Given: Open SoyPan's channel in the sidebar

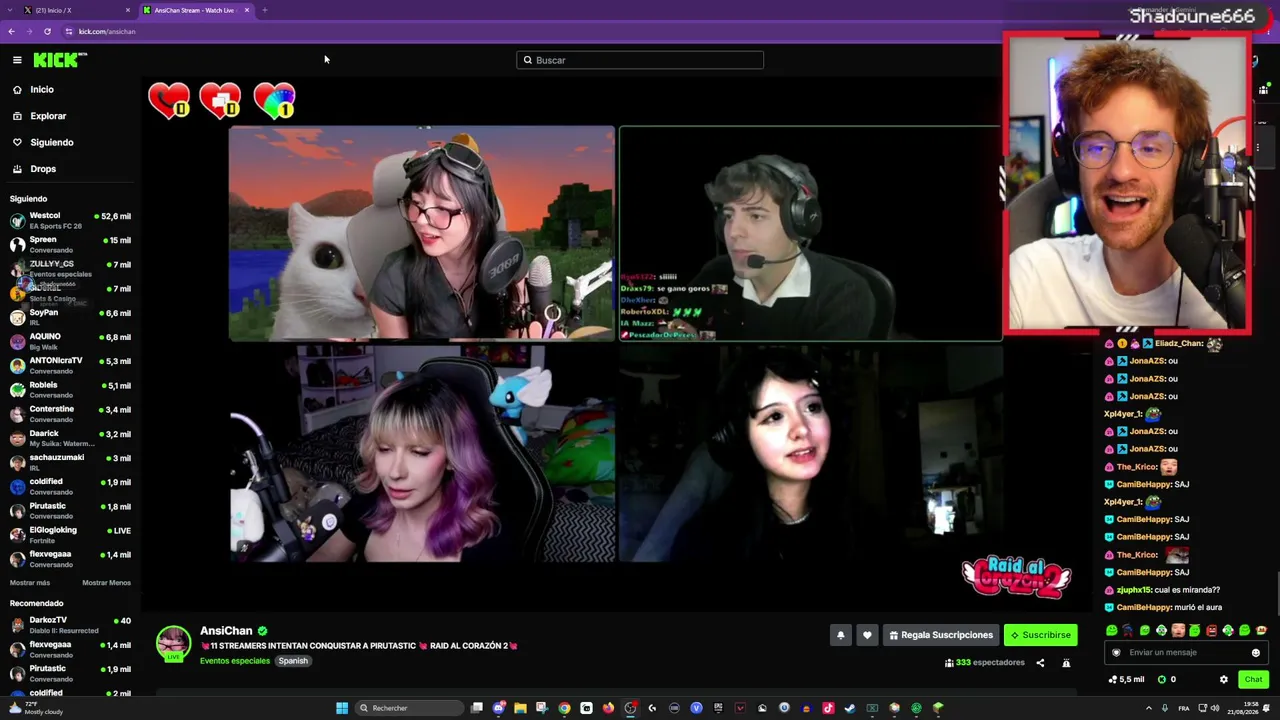Looking at the screenshot, I should pyautogui.click(x=70, y=317).
